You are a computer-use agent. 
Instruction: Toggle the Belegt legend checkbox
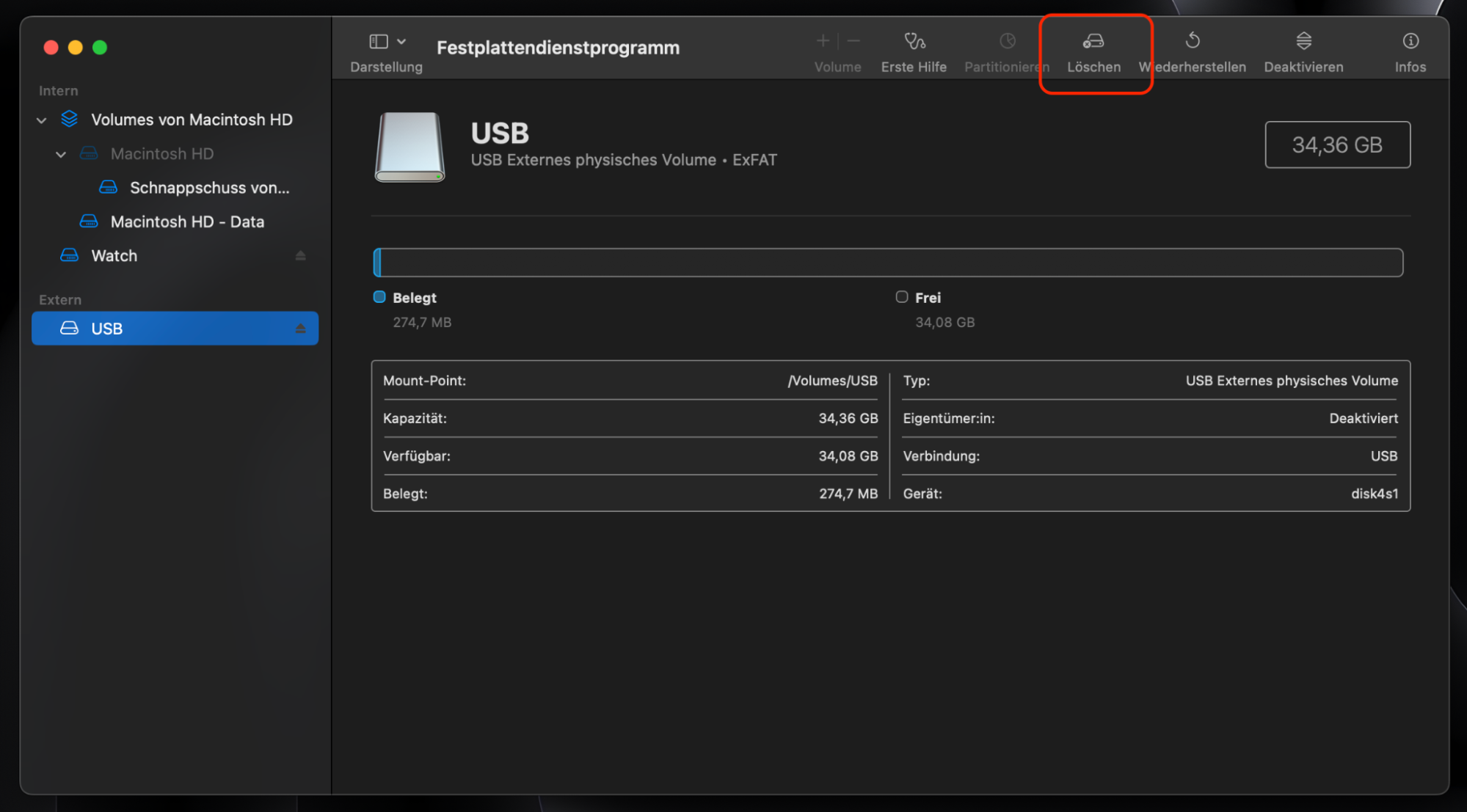[379, 296]
